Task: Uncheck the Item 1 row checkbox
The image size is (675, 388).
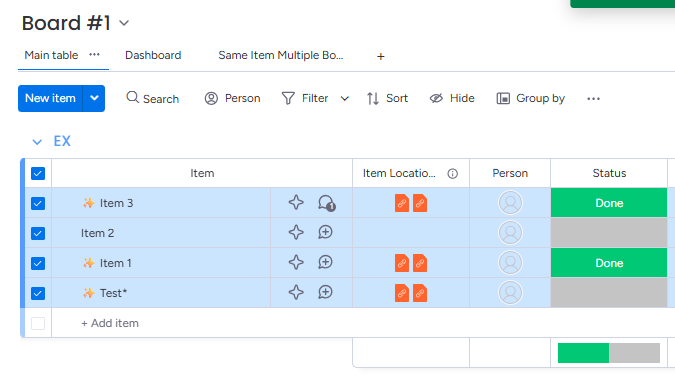Action: [x=38, y=263]
